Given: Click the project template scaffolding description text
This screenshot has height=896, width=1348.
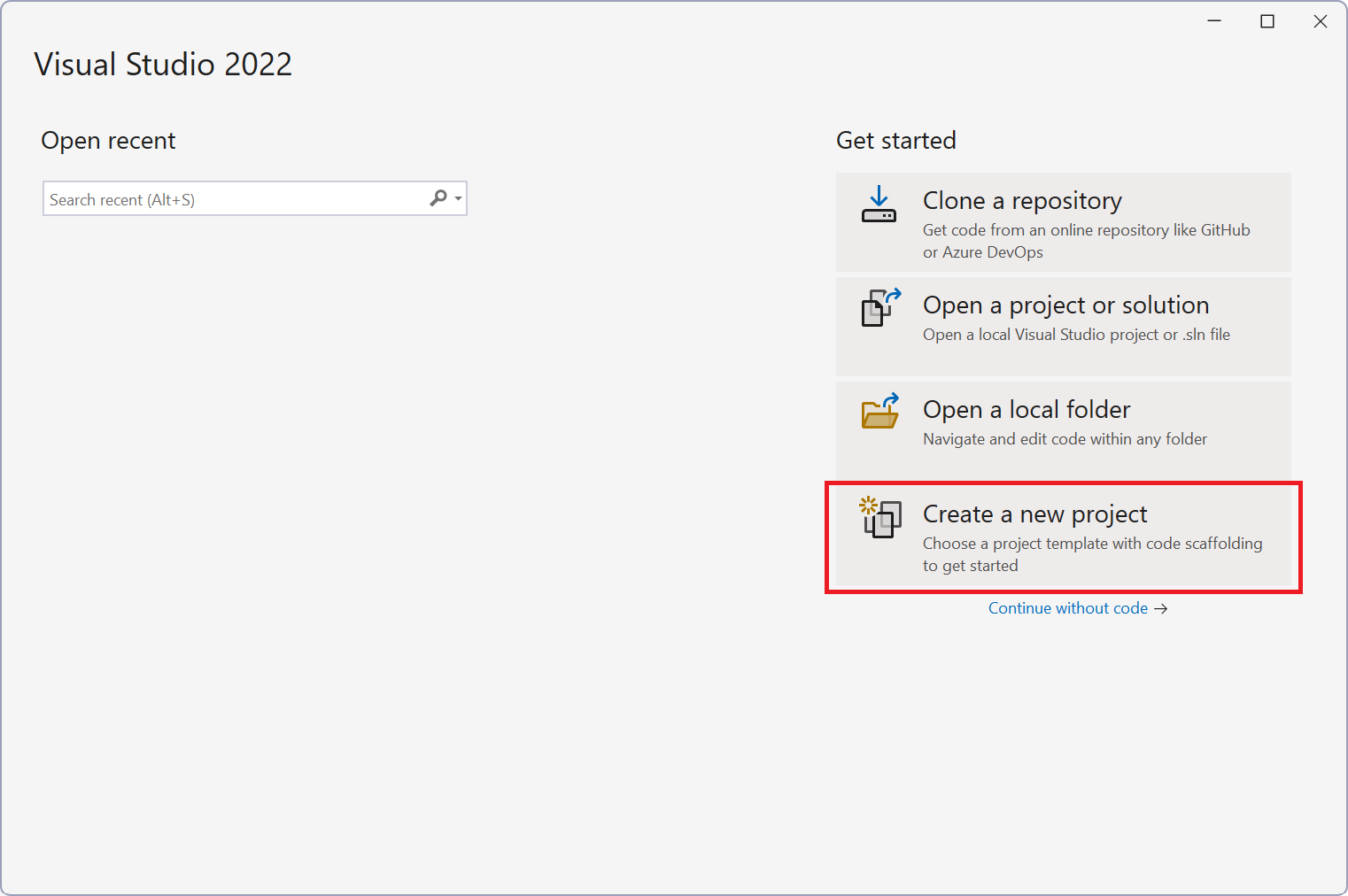Looking at the screenshot, I should [x=1093, y=554].
